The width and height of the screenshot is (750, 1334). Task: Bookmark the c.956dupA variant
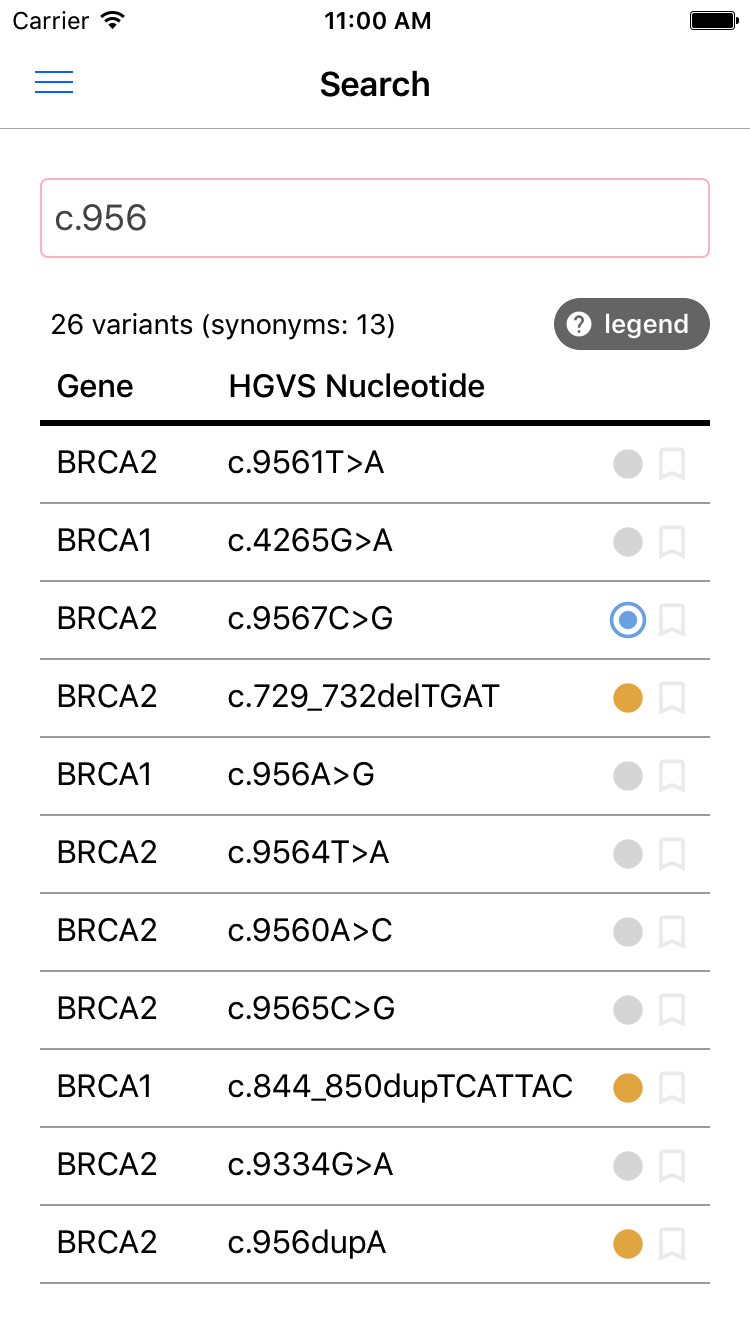tap(672, 1244)
